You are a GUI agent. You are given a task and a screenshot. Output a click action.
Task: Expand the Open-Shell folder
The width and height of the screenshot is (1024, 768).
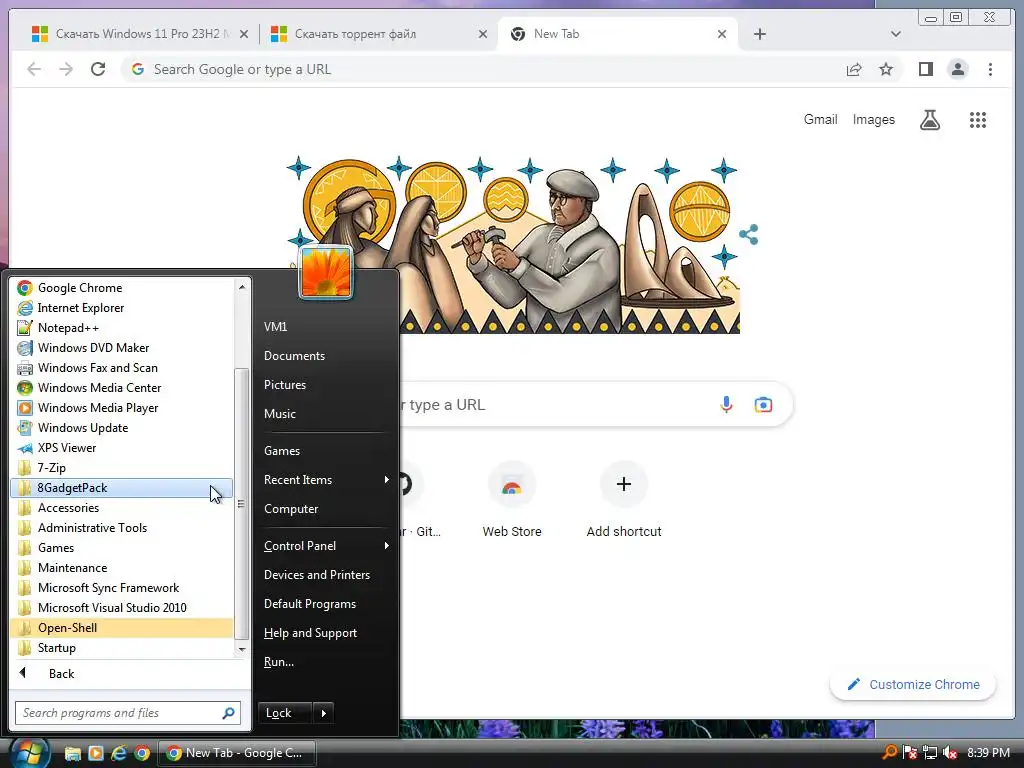pyautogui.click(x=121, y=628)
